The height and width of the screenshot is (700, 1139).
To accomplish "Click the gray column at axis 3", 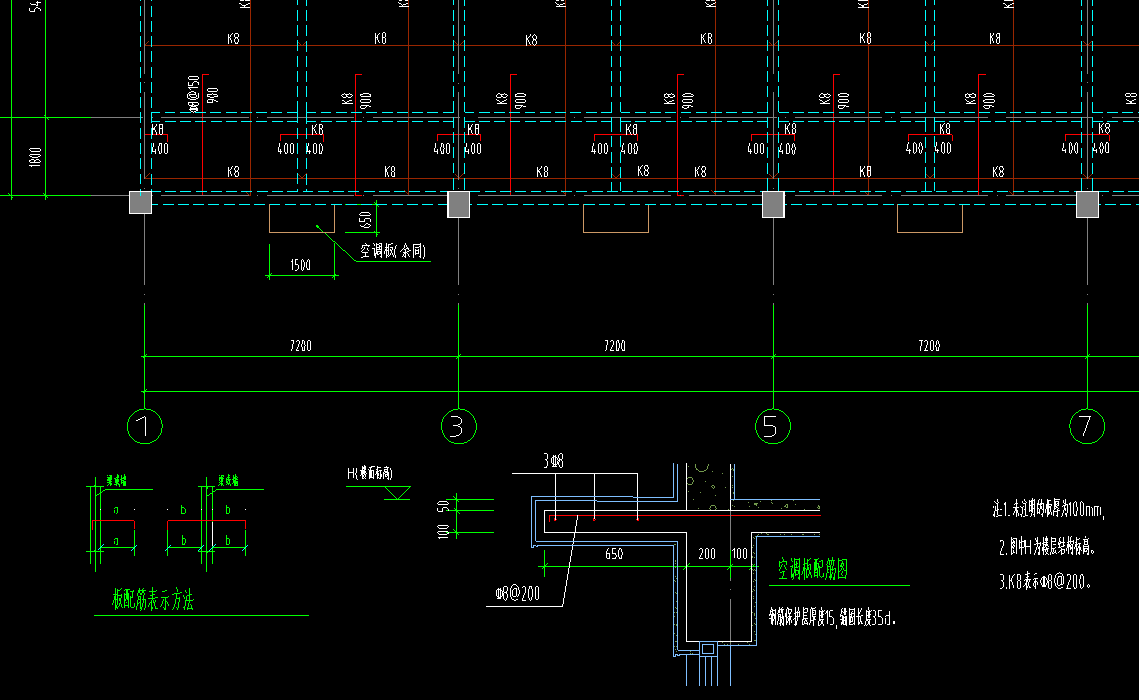I will click(x=458, y=204).
